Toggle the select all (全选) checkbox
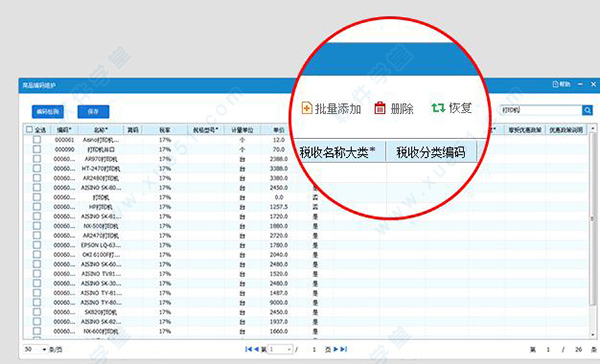600x364 pixels. coord(29,130)
